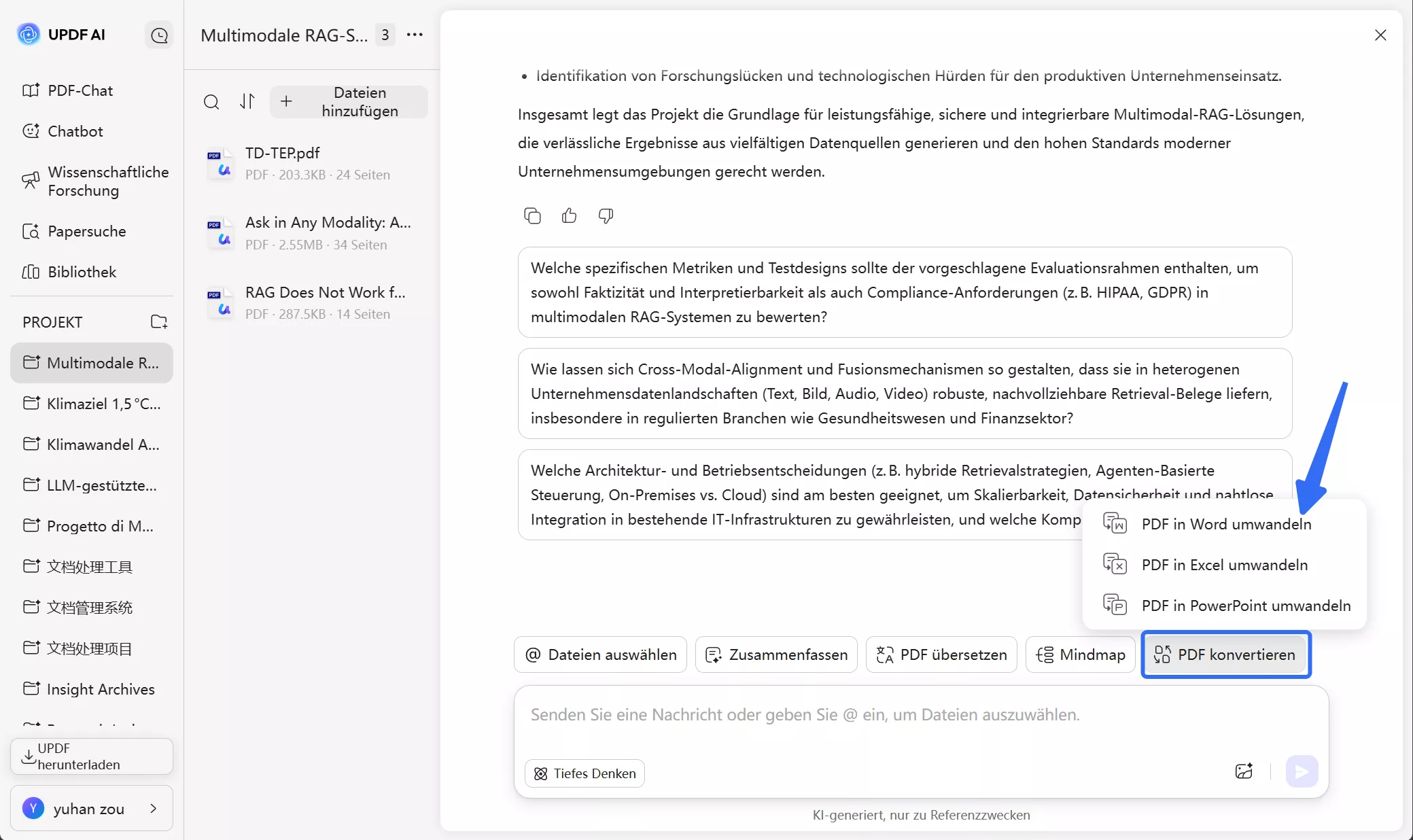Copy the AI answer using the copy icon
The image size is (1413, 840).
(532, 215)
